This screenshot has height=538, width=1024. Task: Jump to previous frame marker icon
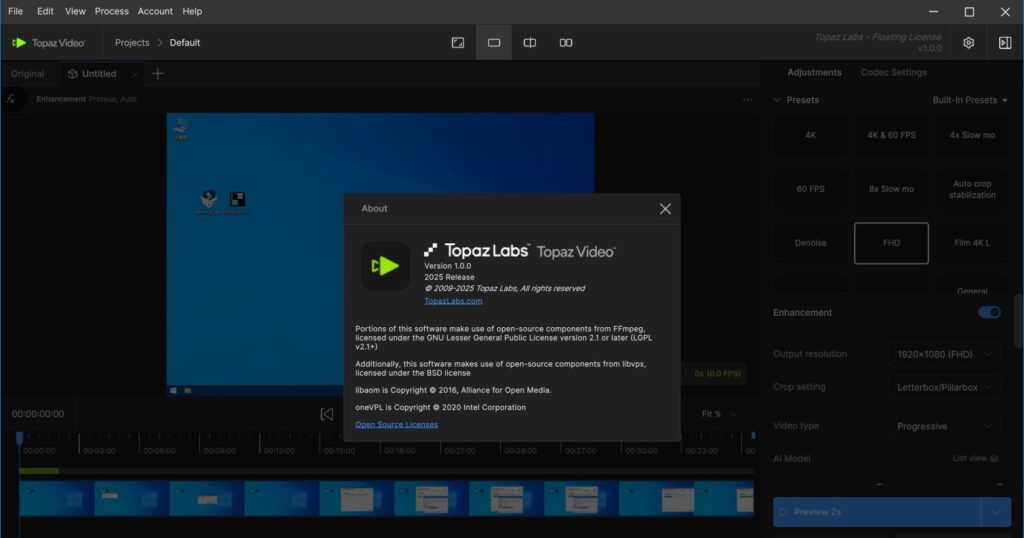click(326, 414)
